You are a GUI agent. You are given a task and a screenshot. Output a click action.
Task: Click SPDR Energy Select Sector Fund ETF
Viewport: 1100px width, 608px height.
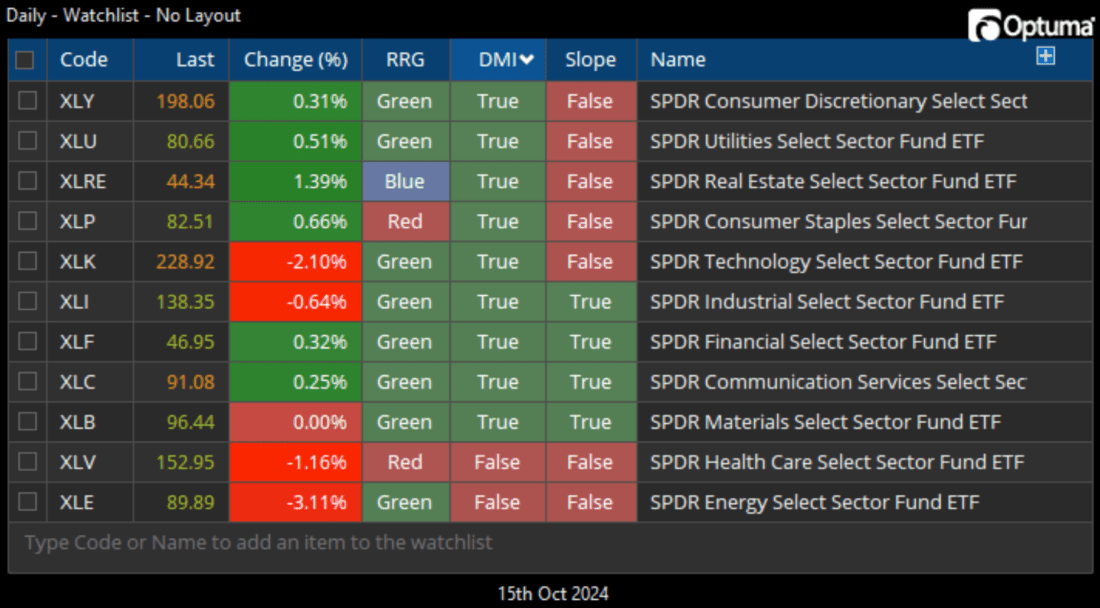[814, 502]
